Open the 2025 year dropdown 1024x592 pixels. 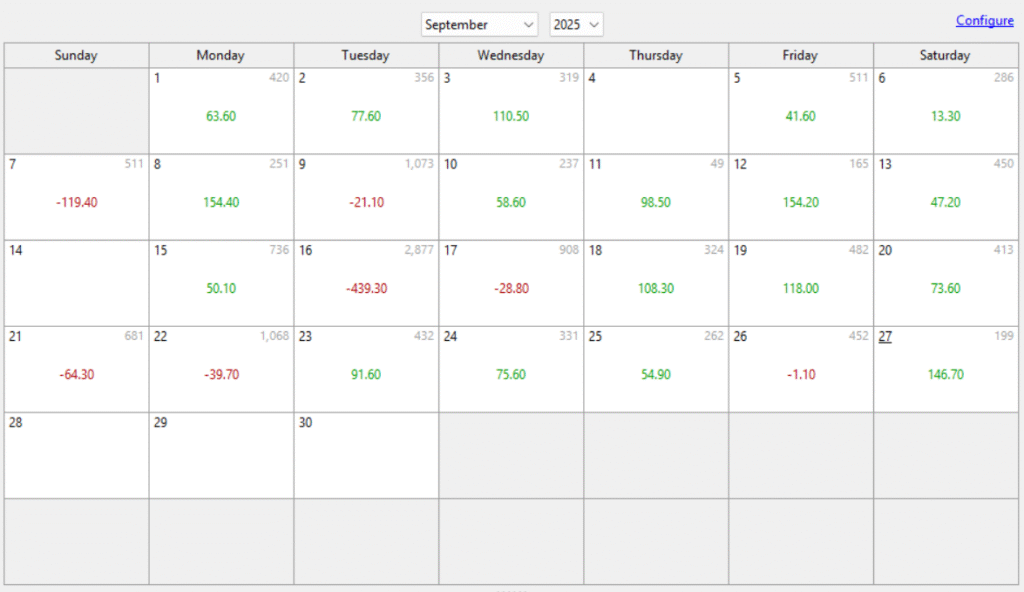coord(576,24)
